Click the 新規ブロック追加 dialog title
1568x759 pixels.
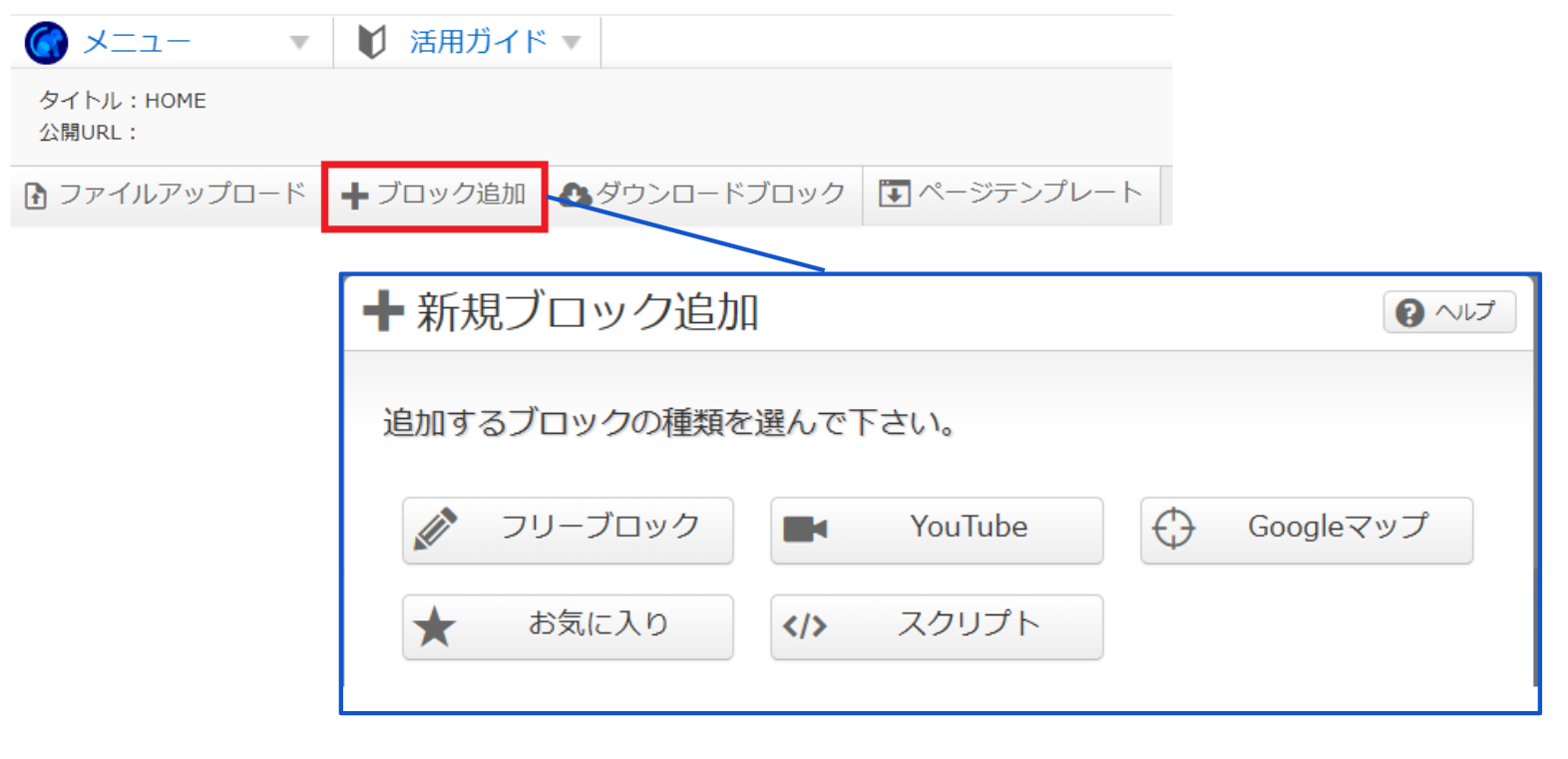click(x=588, y=312)
